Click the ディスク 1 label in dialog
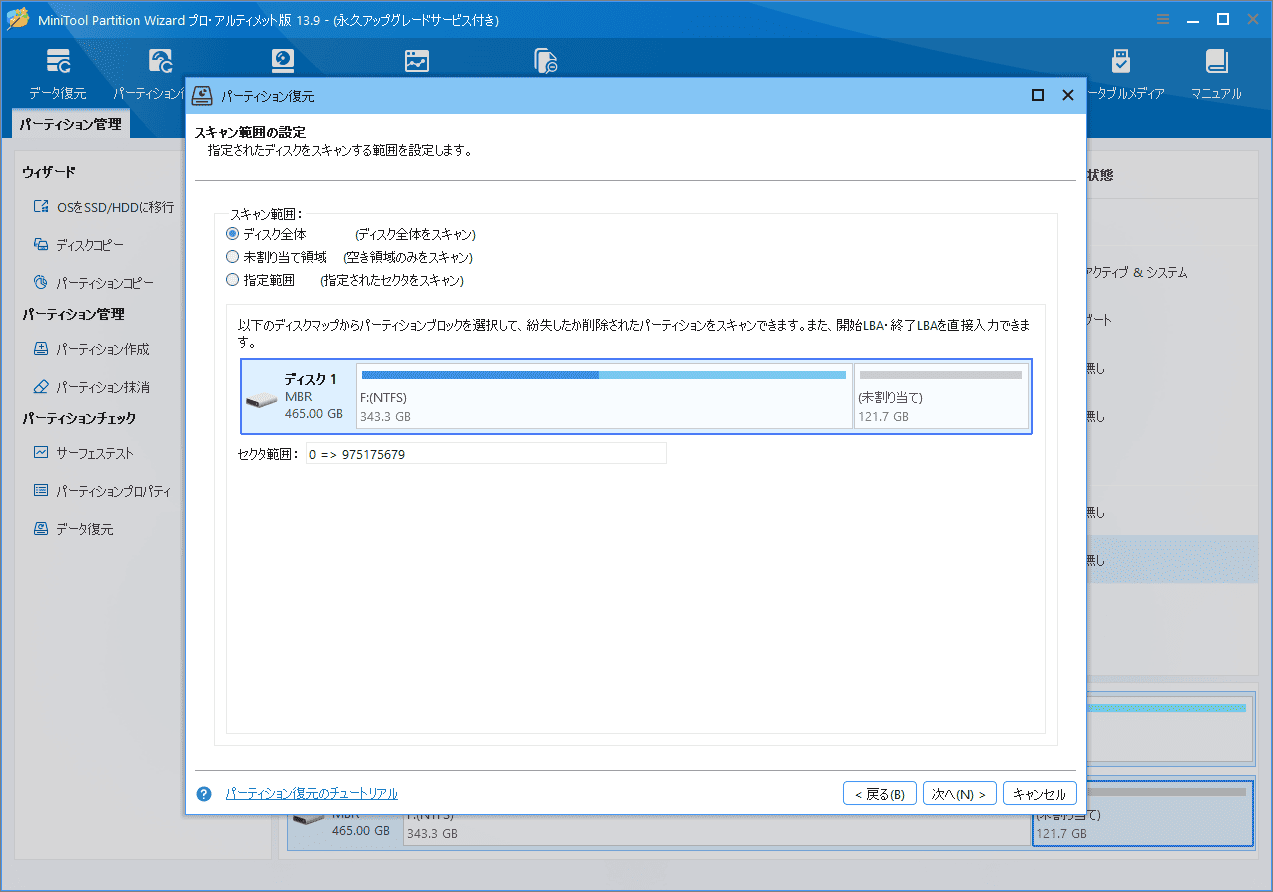The width and height of the screenshot is (1273, 892). point(311,380)
